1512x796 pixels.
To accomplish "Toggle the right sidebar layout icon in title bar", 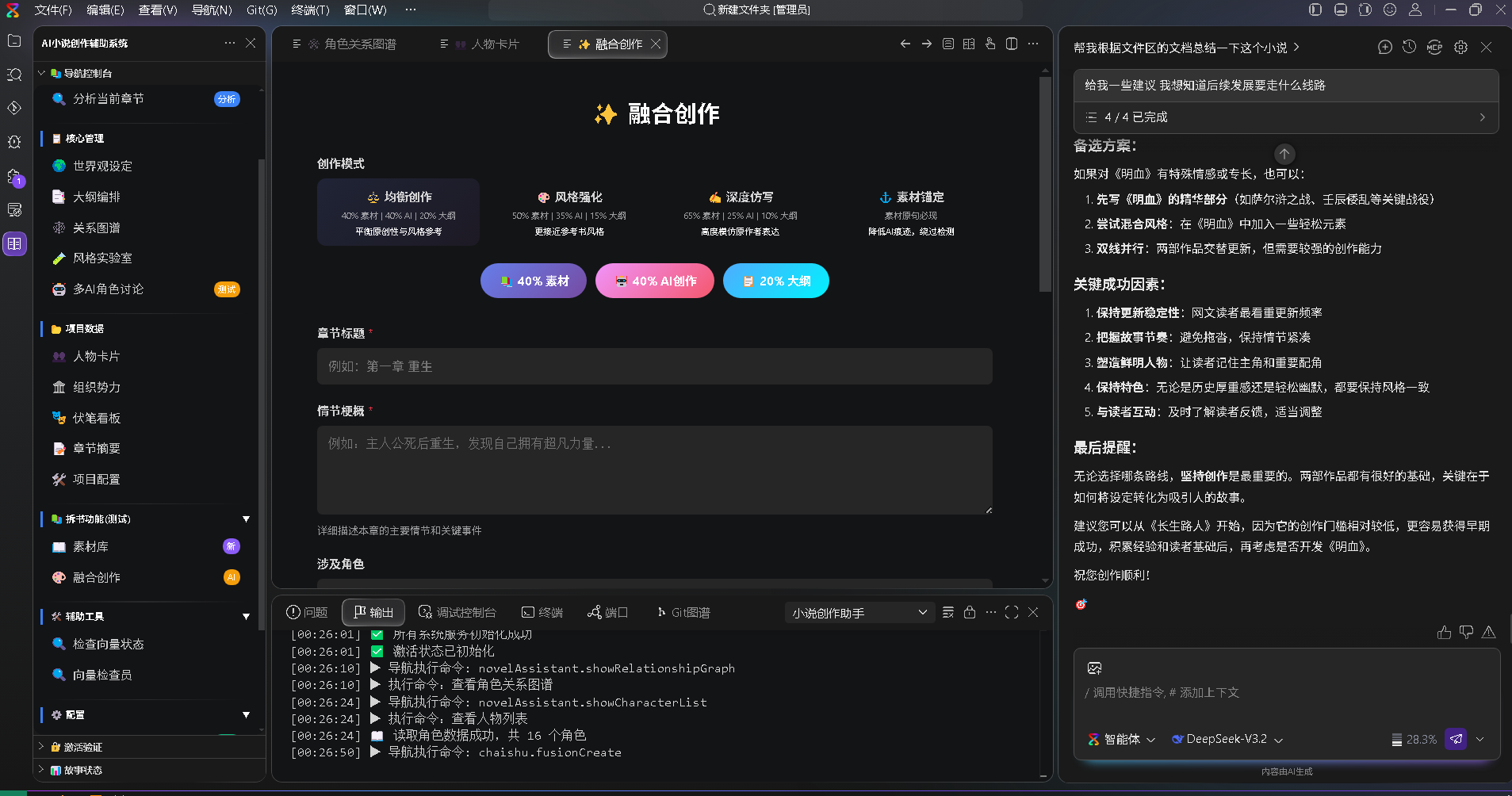I will click(x=1365, y=10).
